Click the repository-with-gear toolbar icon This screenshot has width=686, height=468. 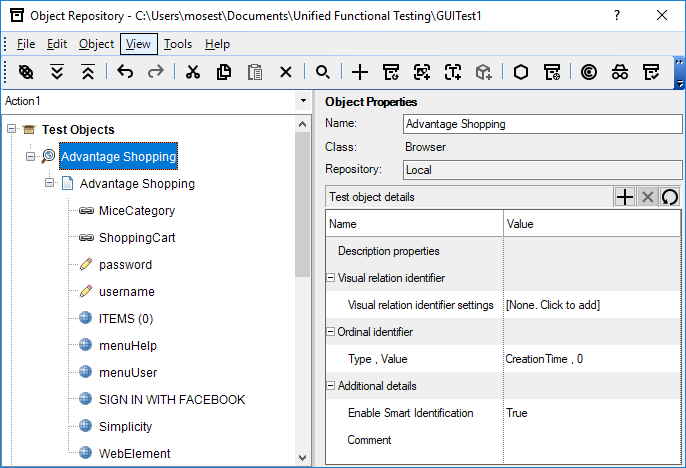click(x=552, y=72)
